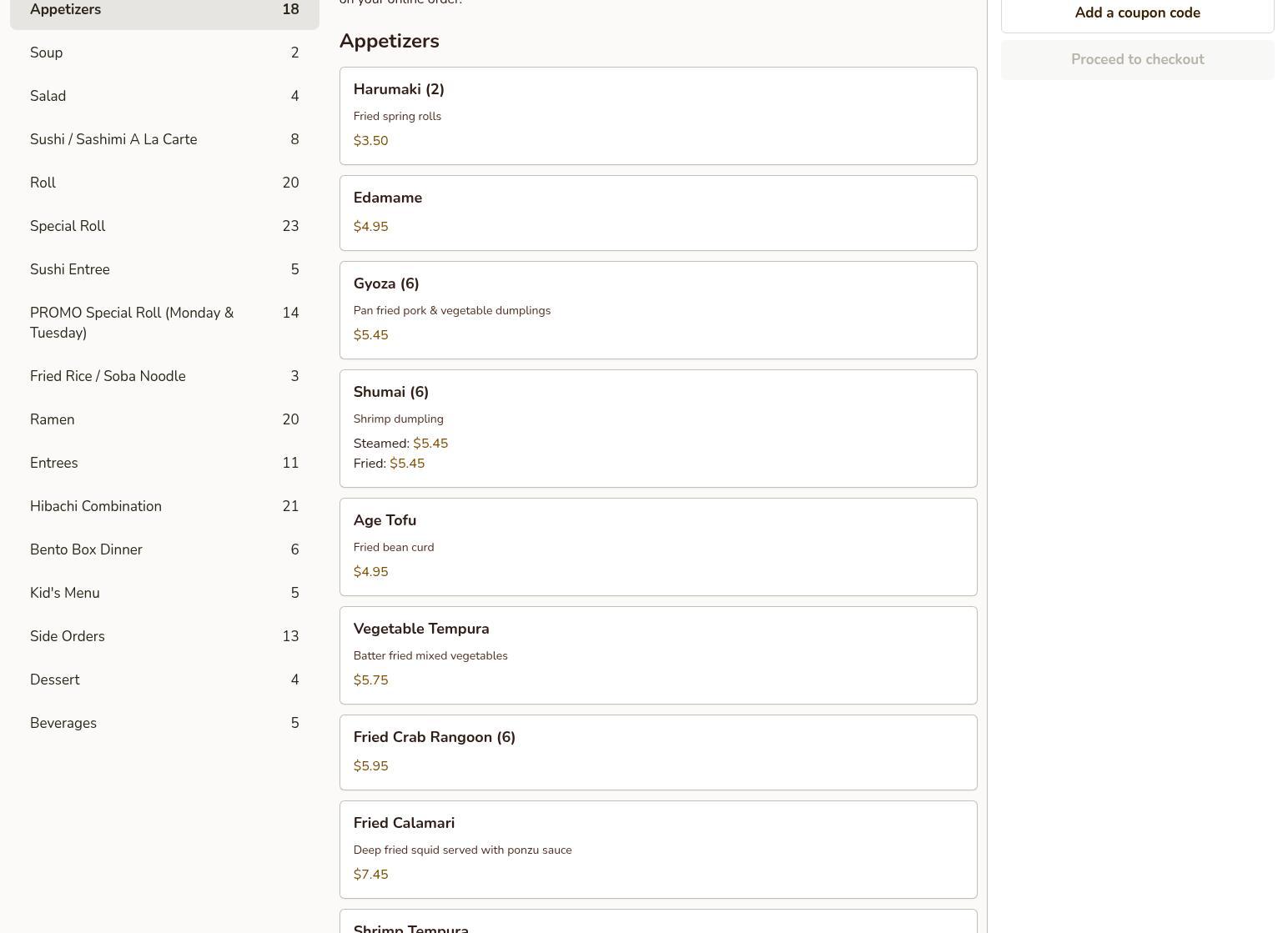Open the Special Roll category
Screen dimensions: 1288x933
(x=164, y=226)
